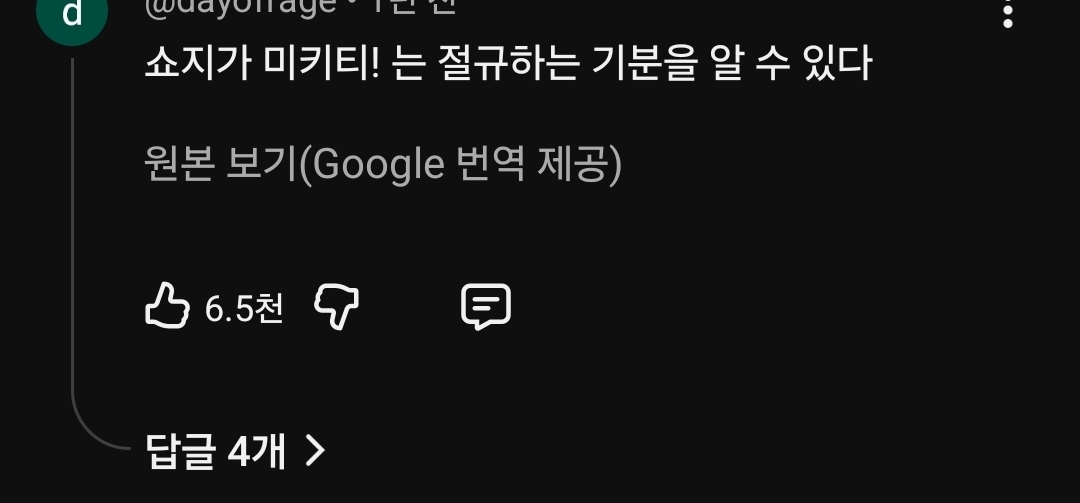Screen dimensions: 1080x503
Task: Expand the 답글 4개 replies thread
Action: click(x=235, y=451)
